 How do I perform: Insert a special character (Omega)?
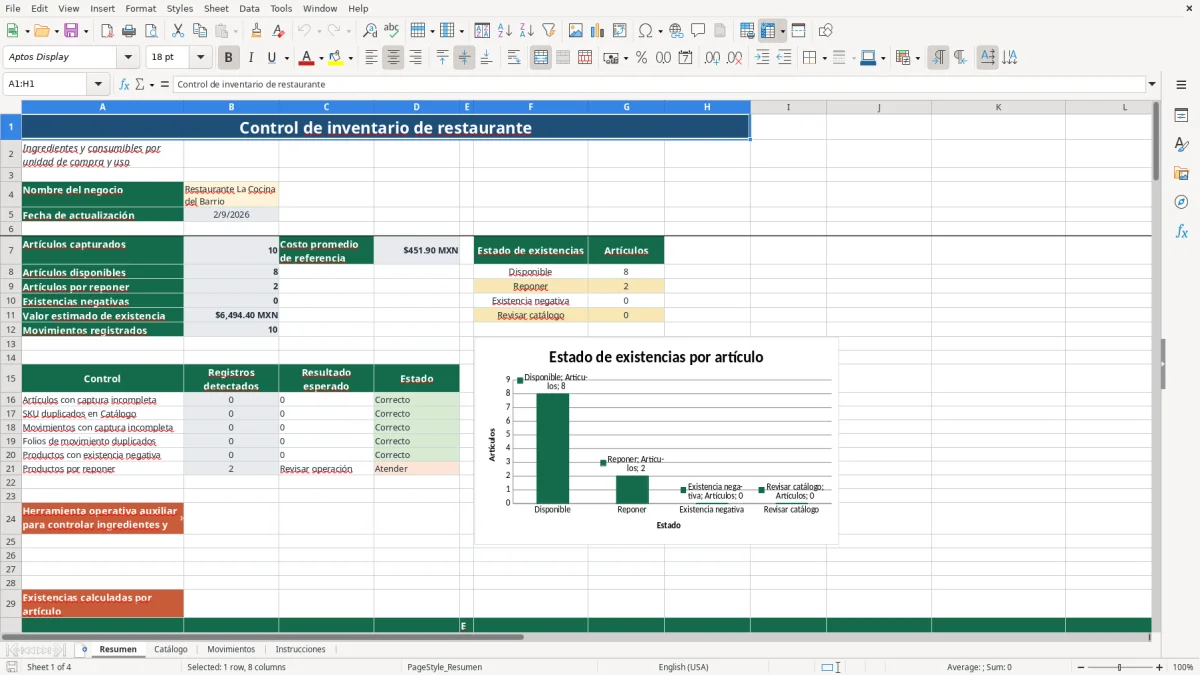[645, 31]
